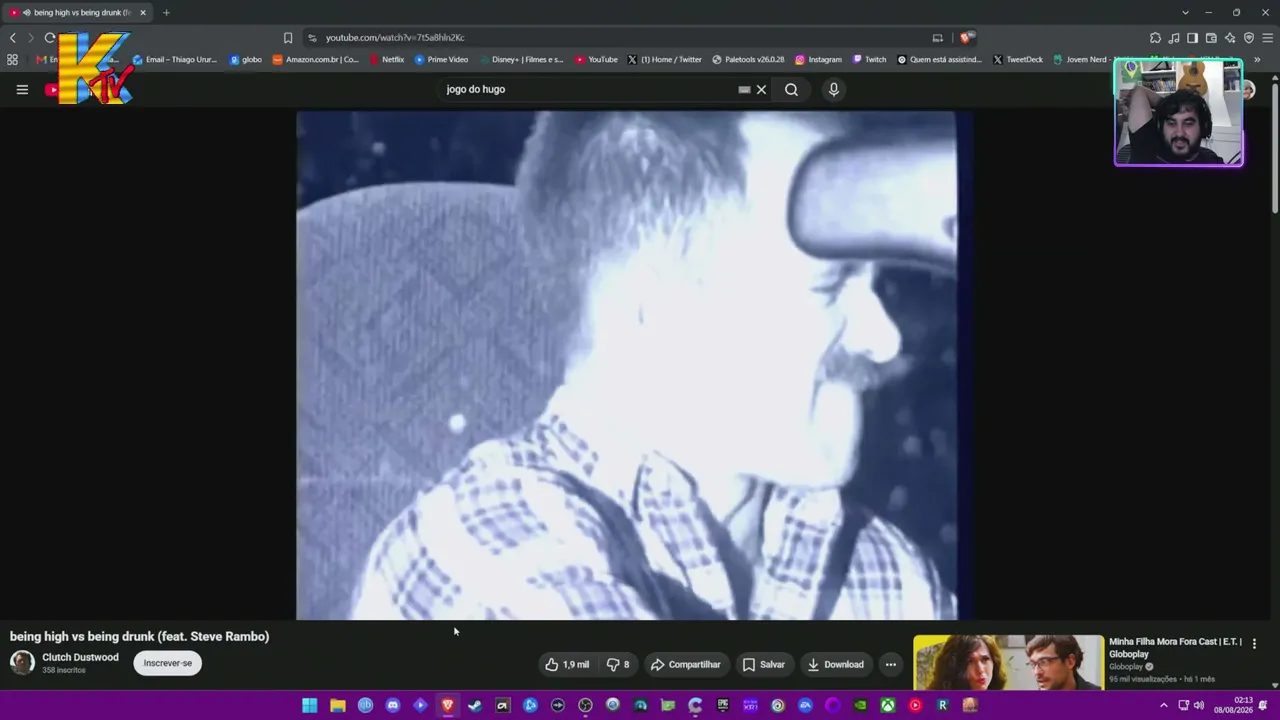Click the YouTube search box
The height and width of the screenshot is (720, 1280).
pos(590,89)
